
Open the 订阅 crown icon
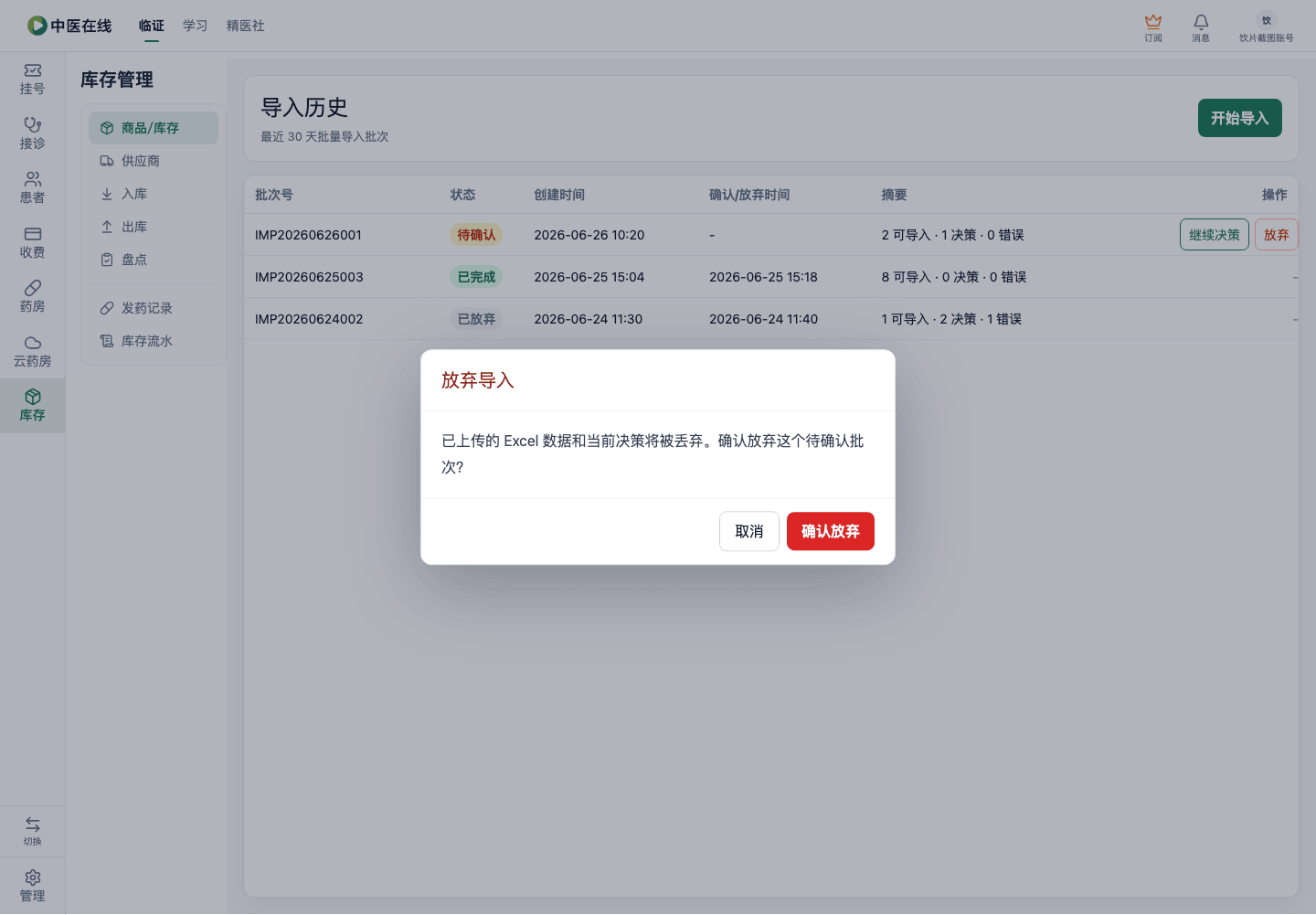(1153, 27)
